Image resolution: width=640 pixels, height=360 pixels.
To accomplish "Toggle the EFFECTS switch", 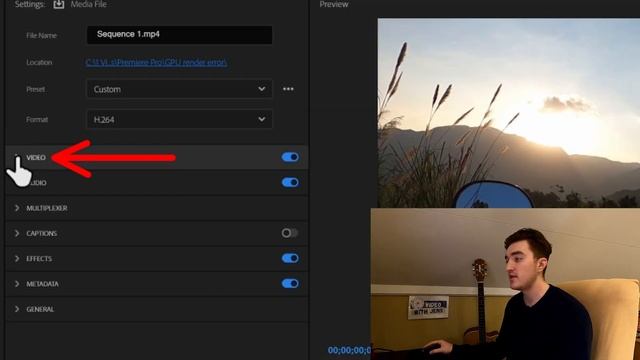I will 290,258.
